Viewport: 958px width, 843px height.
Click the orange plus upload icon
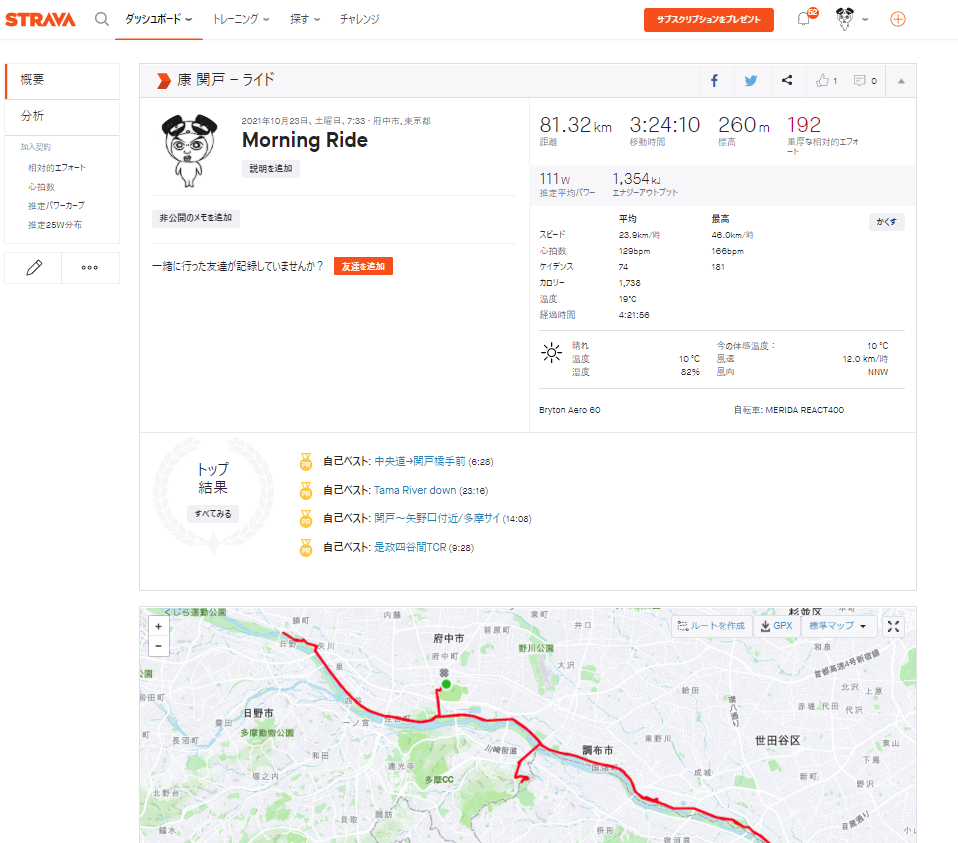coord(897,19)
